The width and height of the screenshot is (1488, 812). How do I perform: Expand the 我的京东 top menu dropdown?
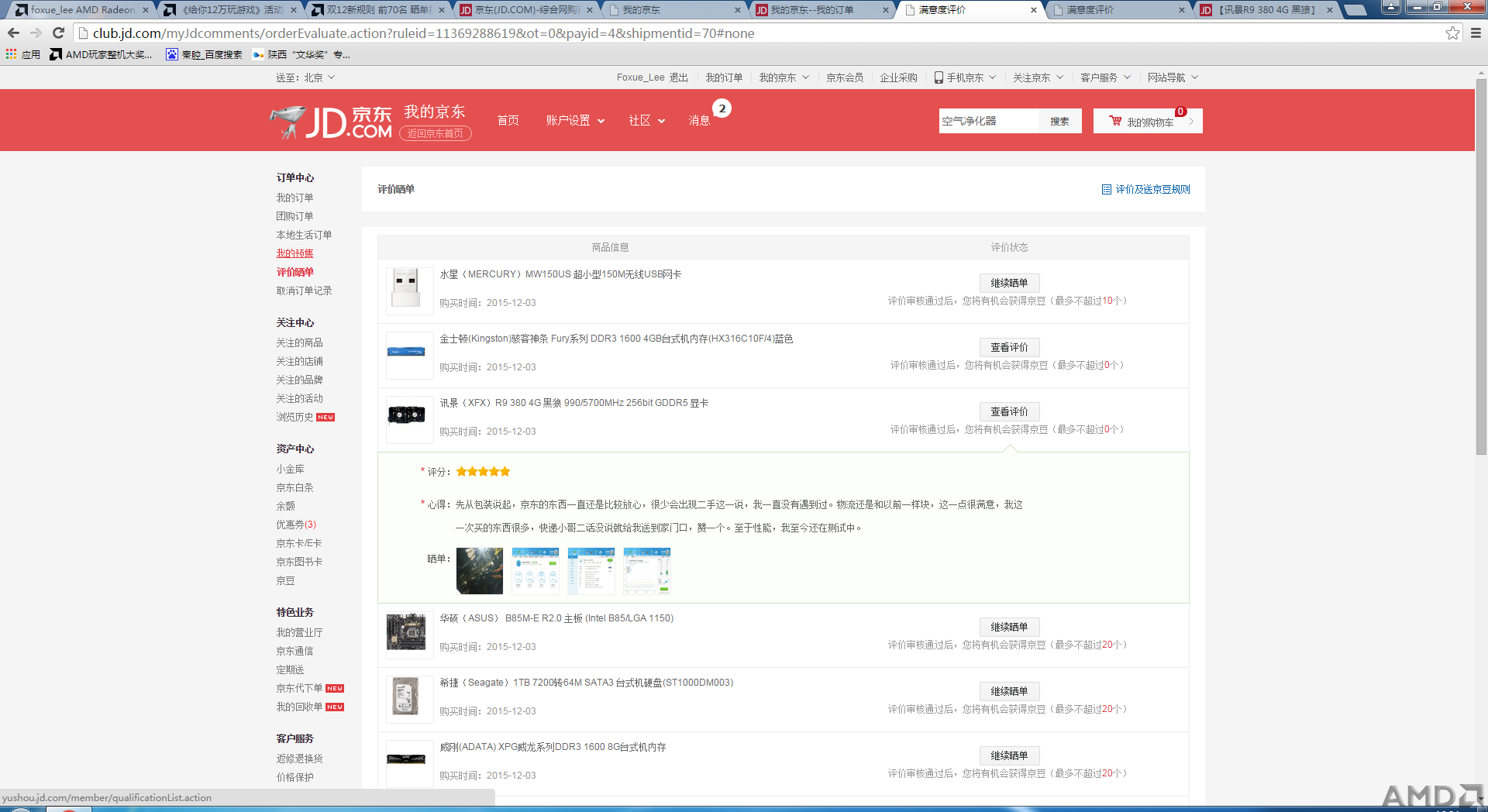pos(784,77)
